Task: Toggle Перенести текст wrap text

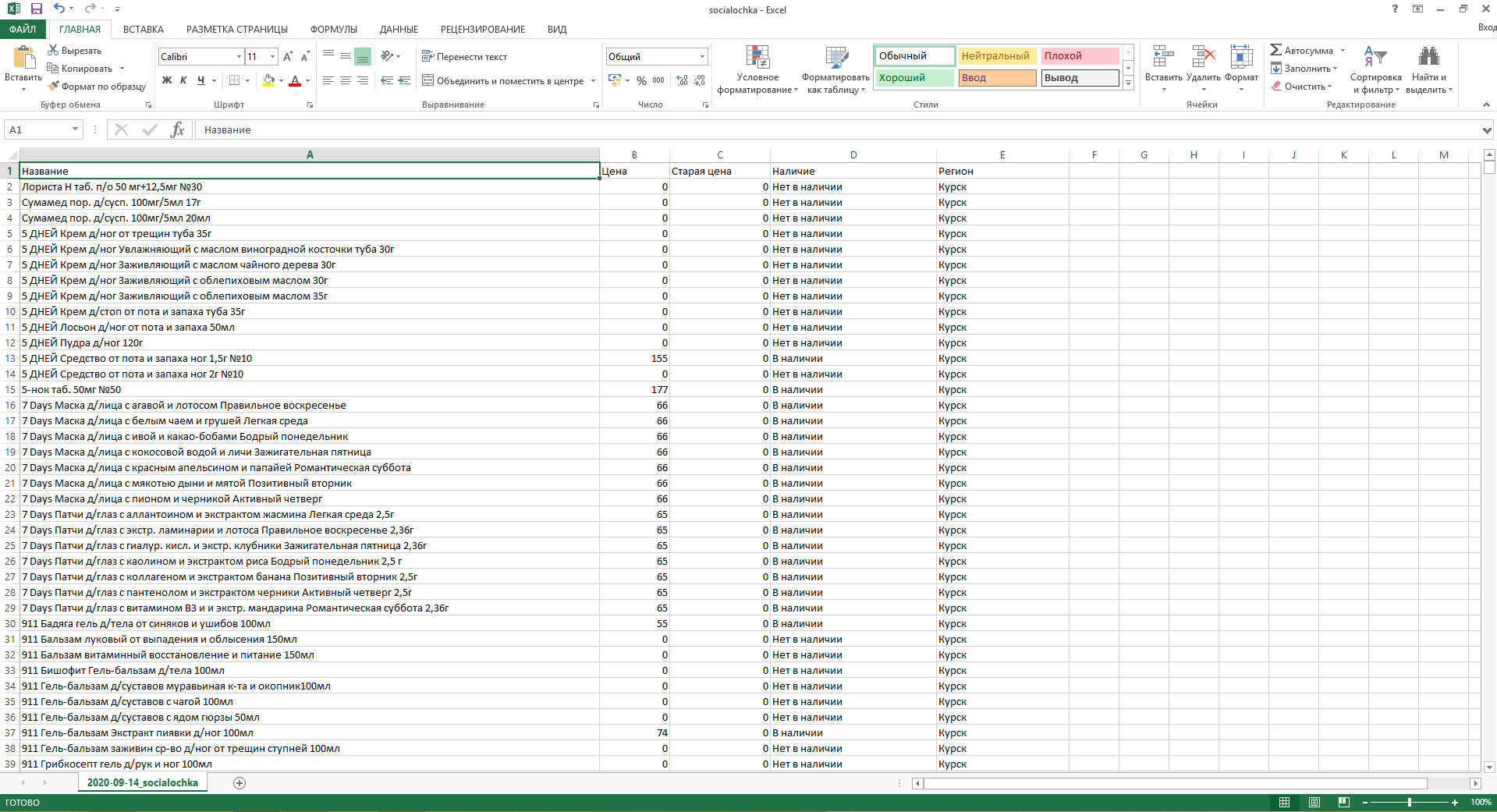Action: pyautogui.click(x=464, y=56)
